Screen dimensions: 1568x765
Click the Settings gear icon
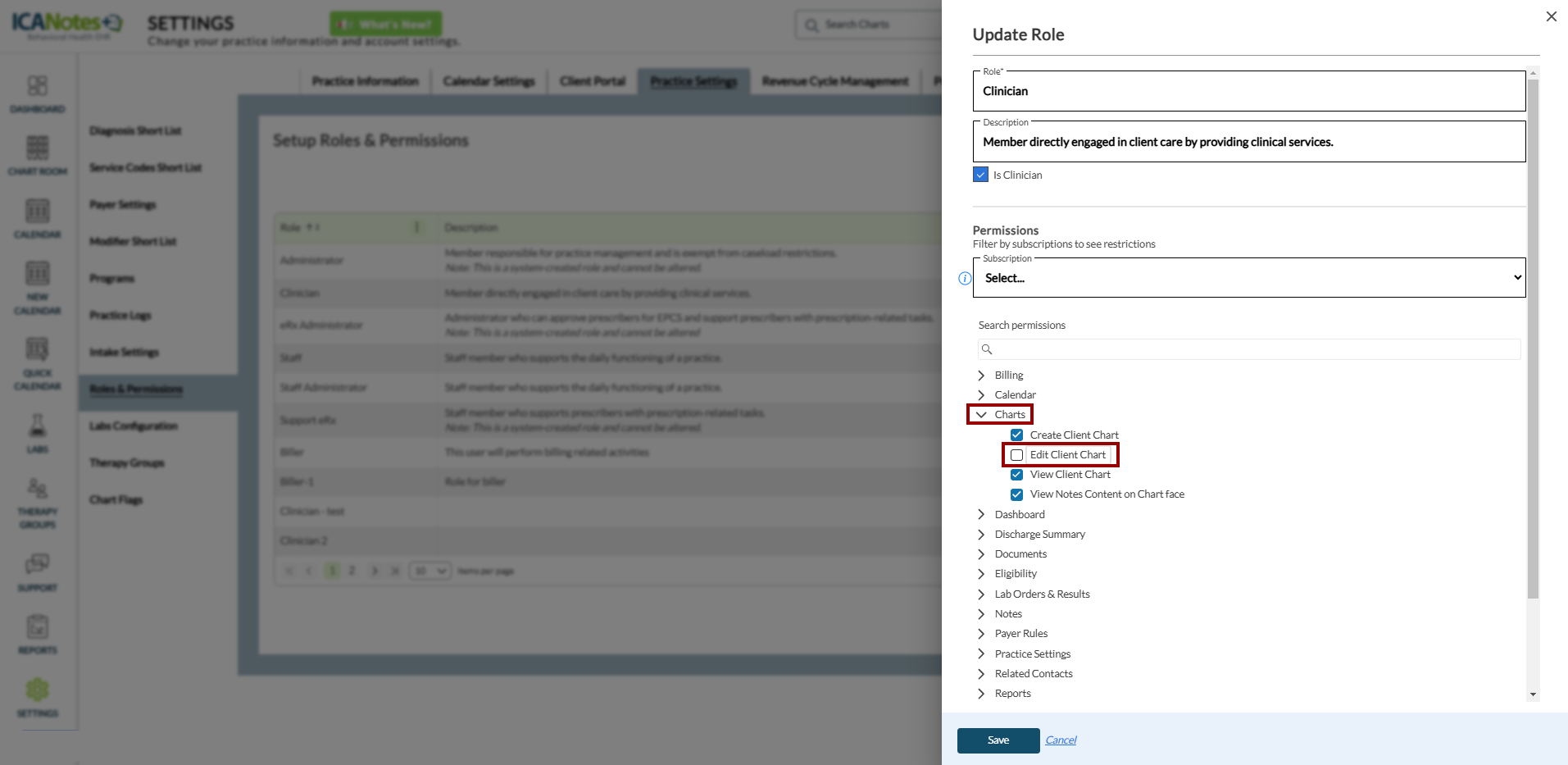click(38, 690)
